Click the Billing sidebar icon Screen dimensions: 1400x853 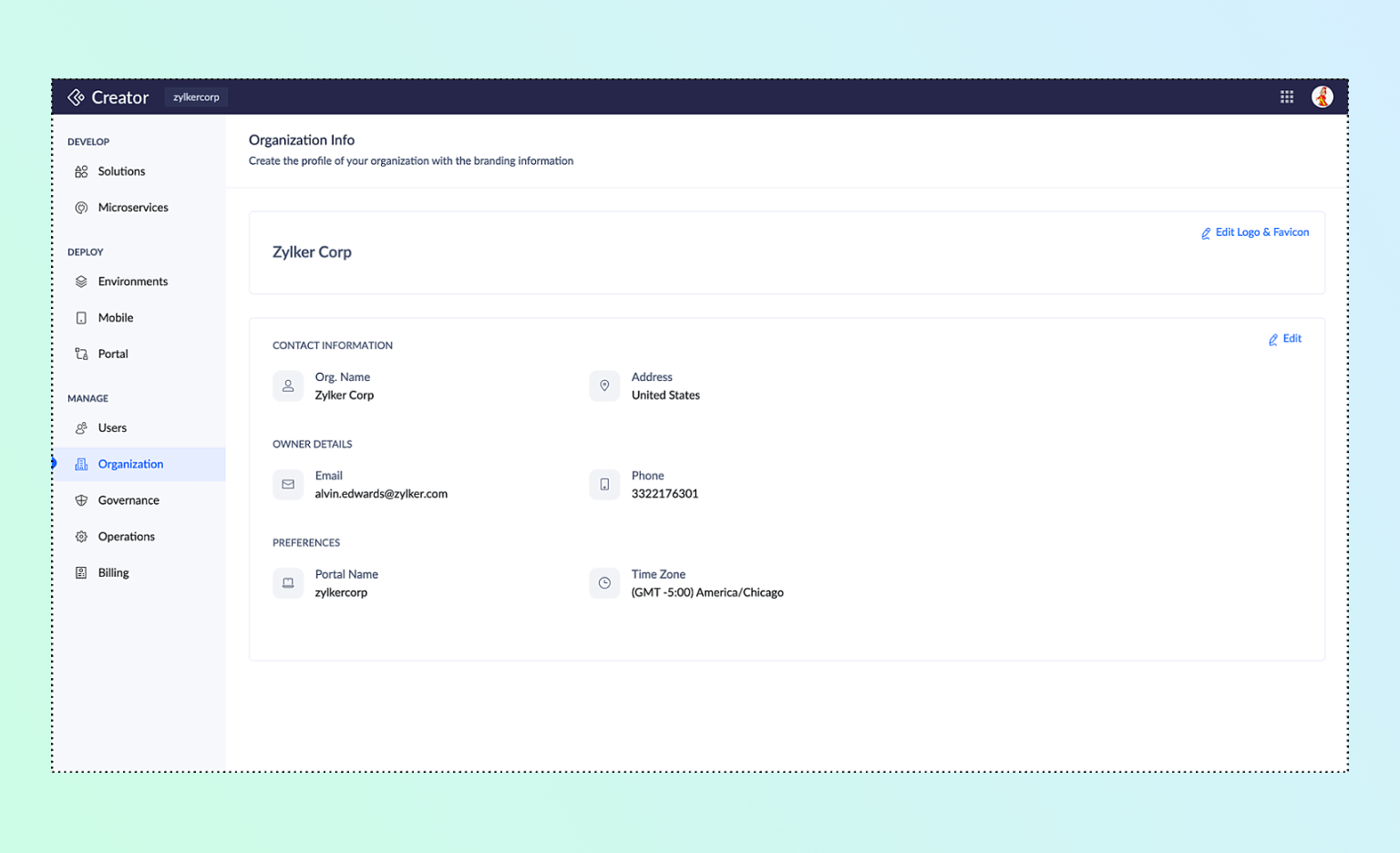[x=81, y=573]
